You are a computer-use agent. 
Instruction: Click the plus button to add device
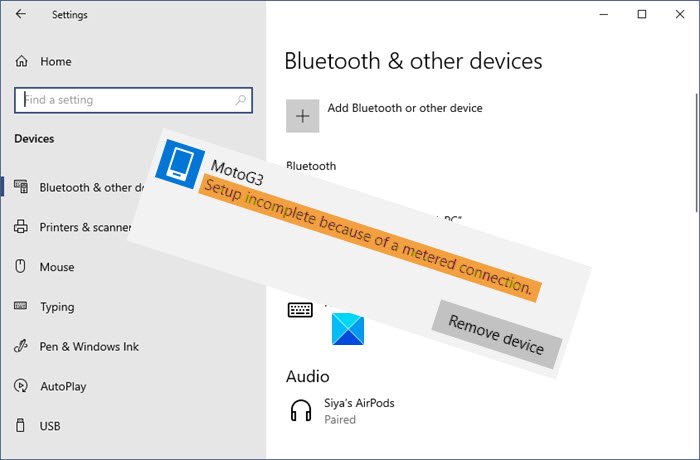(303, 116)
